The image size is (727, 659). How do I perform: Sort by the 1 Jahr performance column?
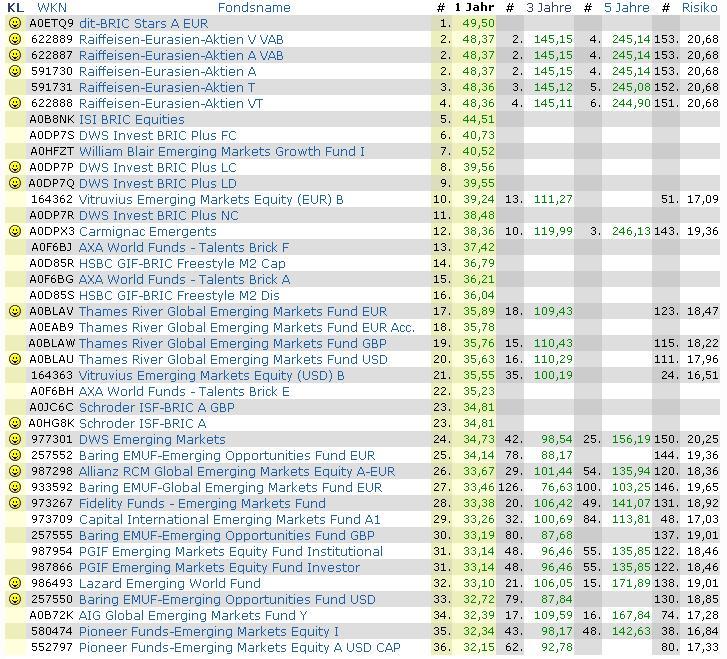pos(474,7)
